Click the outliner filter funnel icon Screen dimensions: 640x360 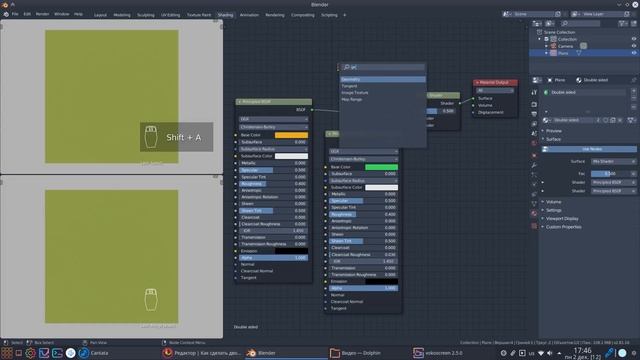point(622,24)
